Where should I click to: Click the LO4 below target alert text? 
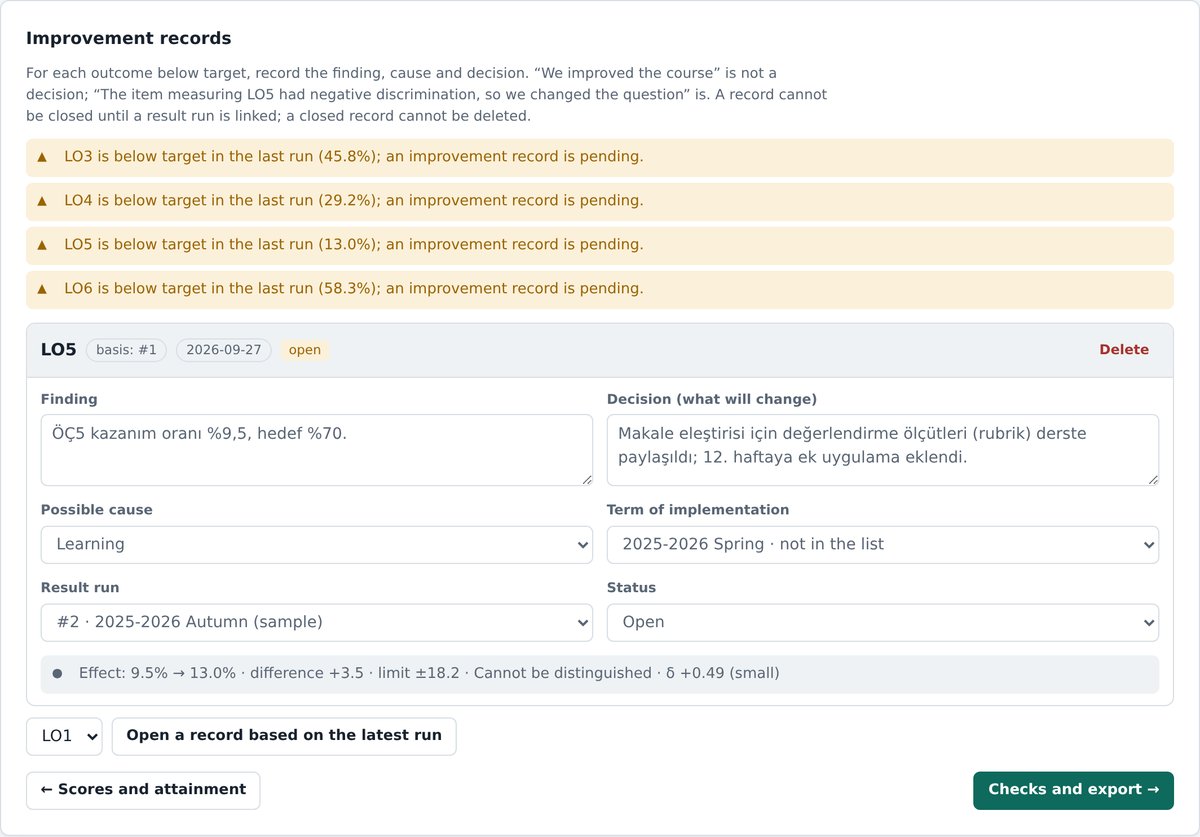(354, 201)
